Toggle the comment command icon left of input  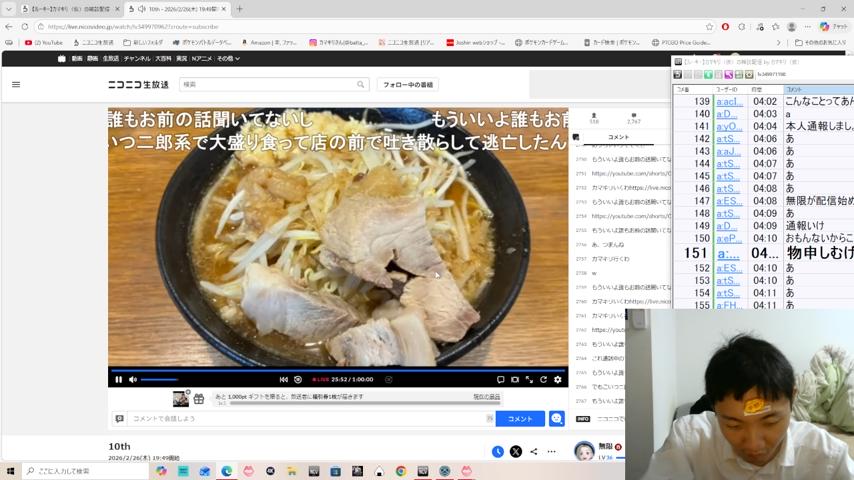(x=120, y=418)
